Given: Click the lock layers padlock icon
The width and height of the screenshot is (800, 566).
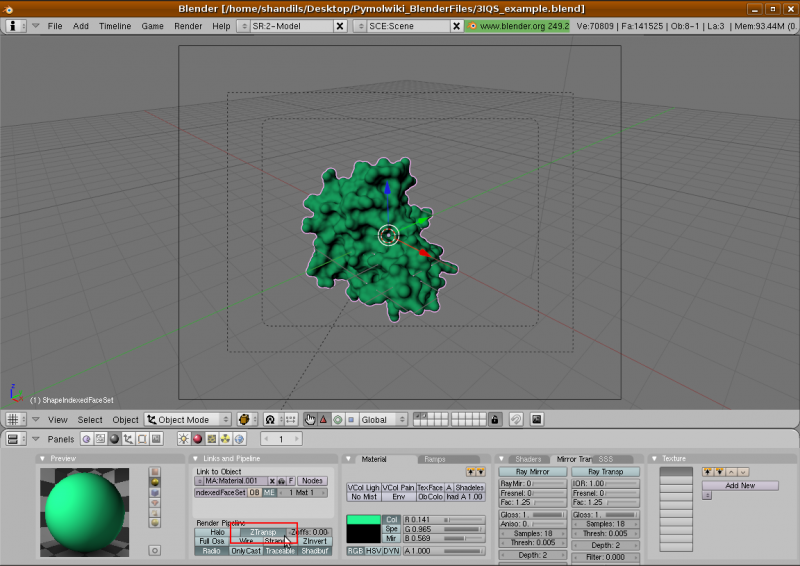Looking at the screenshot, I should [495, 420].
